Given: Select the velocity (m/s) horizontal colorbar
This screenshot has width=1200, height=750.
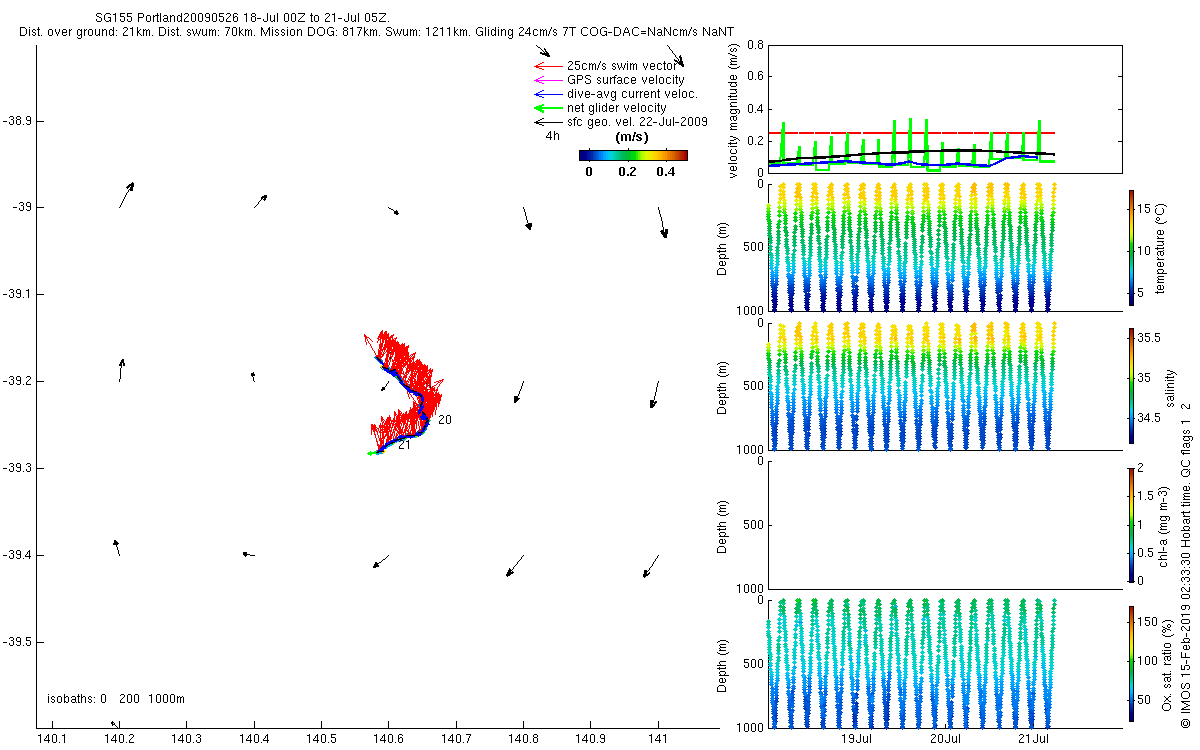Looking at the screenshot, I should tap(633, 155).
